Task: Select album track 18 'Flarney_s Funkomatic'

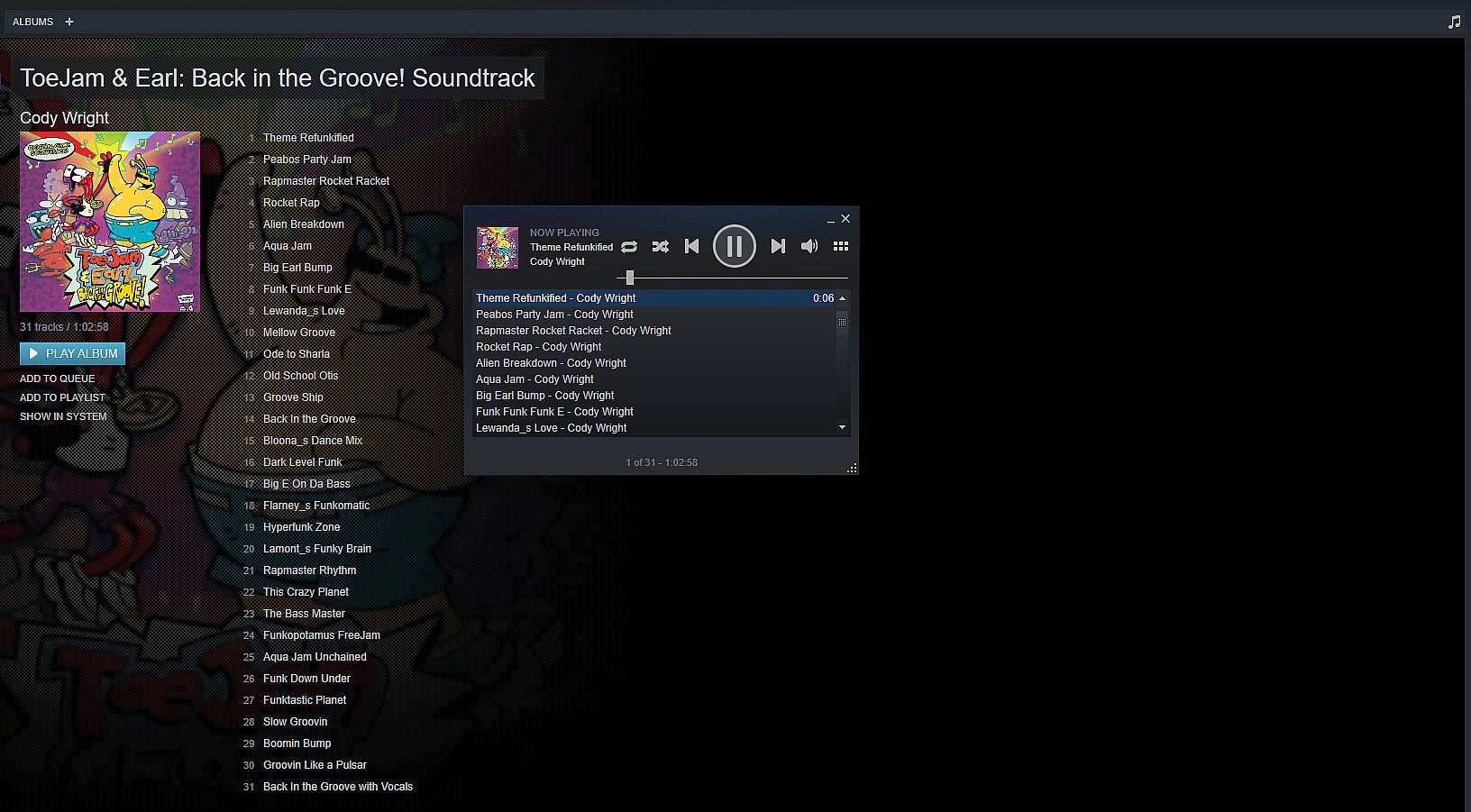Action: click(x=316, y=506)
